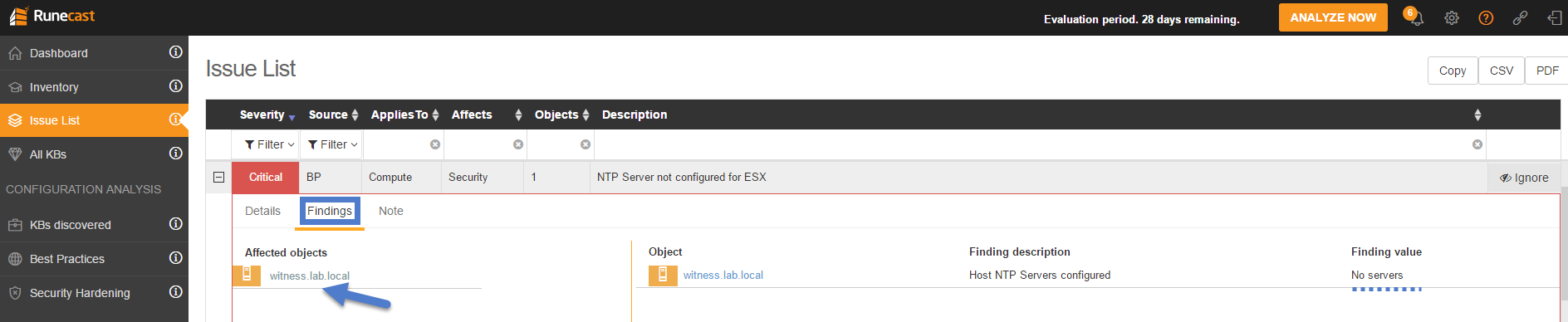This screenshot has height=322, width=1568.
Task: Open the help question mark icon
Action: pos(1486,17)
